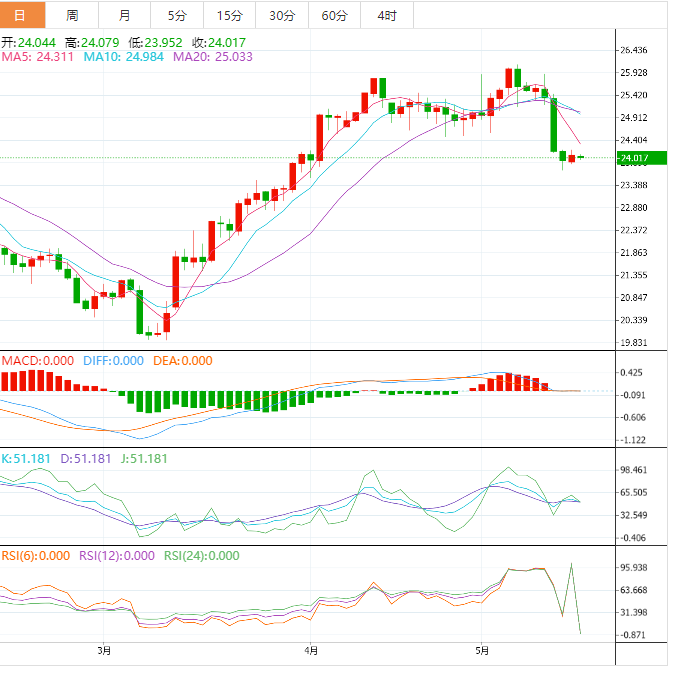The height and width of the screenshot is (674, 674).
Task: Click the DIFF:0.000 indicator label
Action: pos(113,361)
